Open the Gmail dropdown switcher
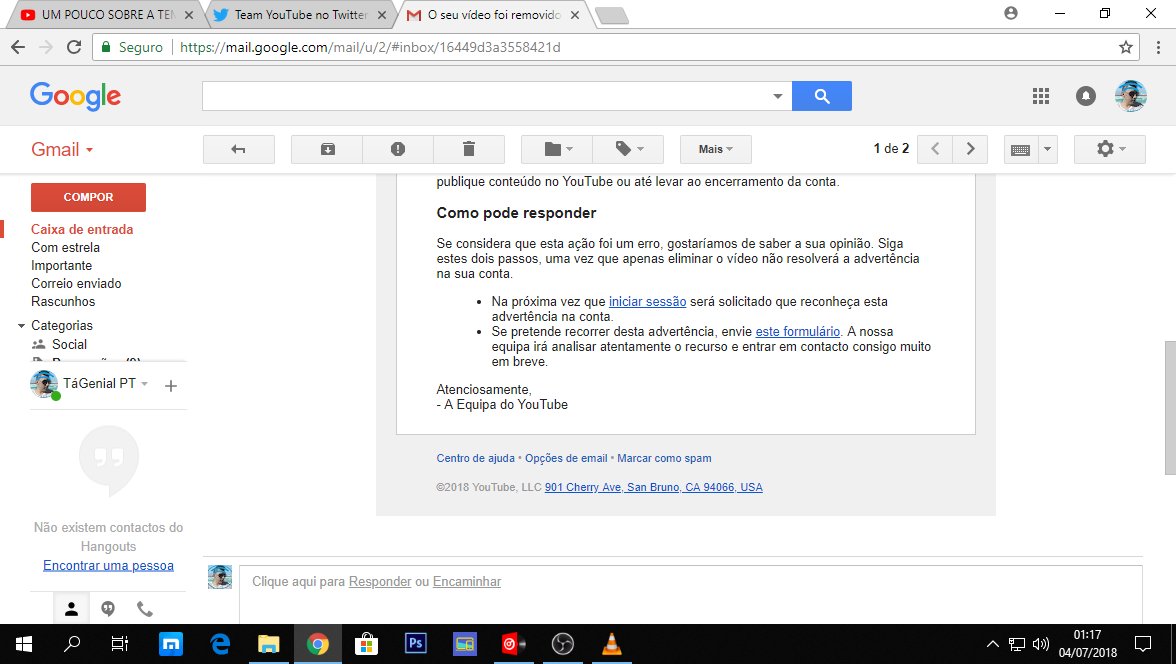 pyautogui.click(x=62, y=149)
